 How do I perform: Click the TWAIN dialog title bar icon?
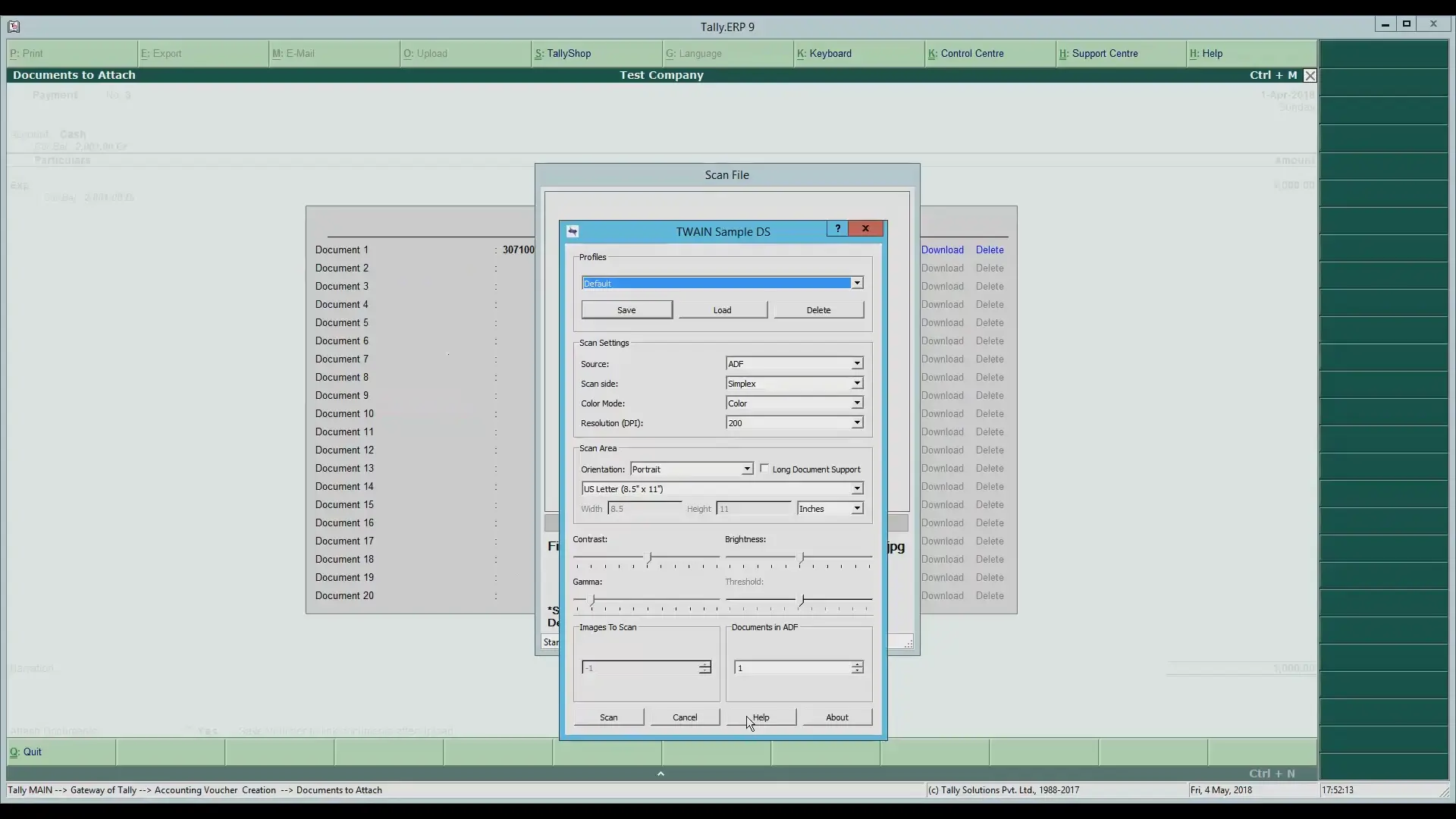click(x=573, y=231)
